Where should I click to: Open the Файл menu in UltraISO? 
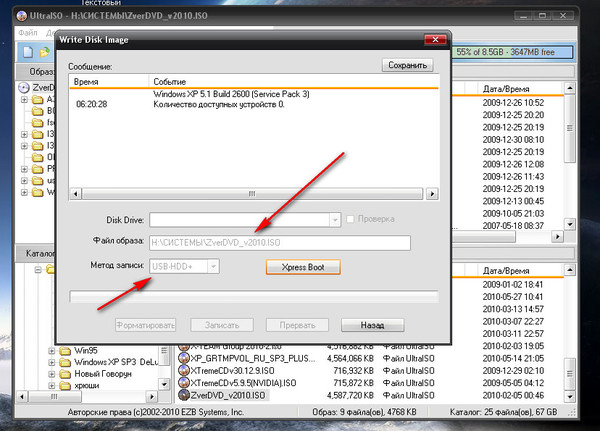coord(28,33)
